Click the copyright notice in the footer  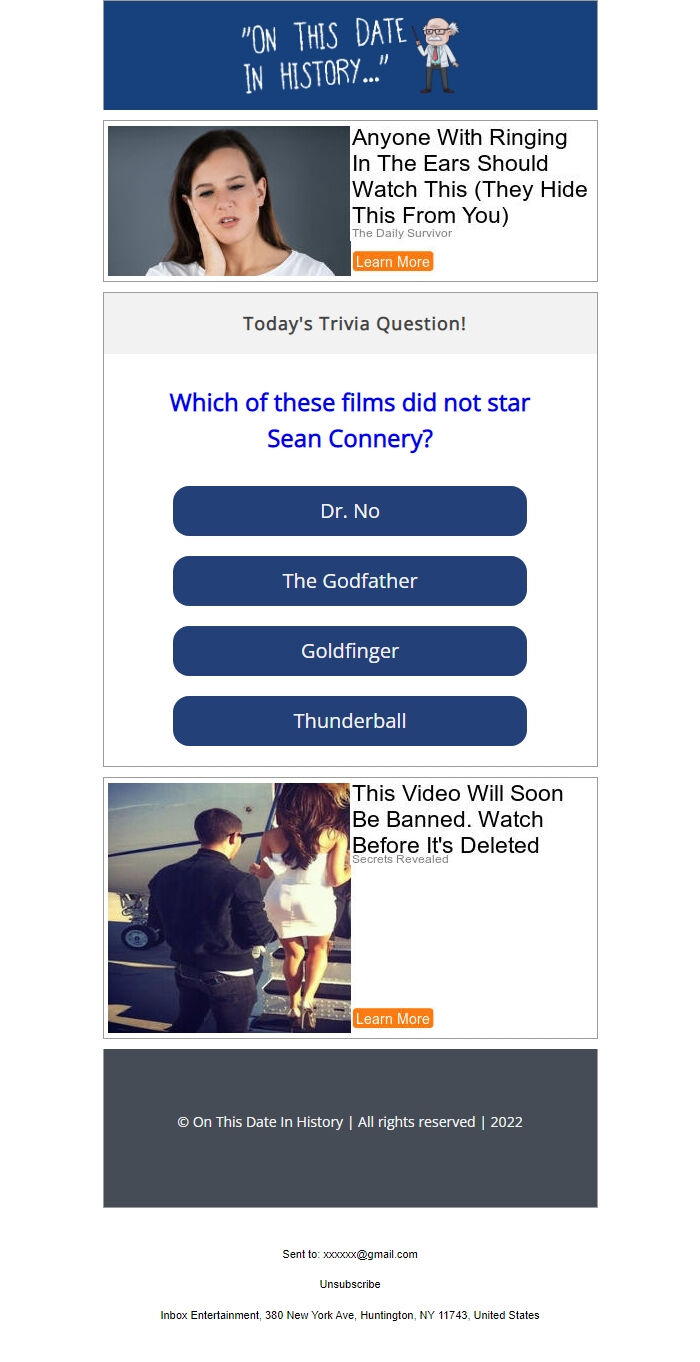coord(350,1122)
